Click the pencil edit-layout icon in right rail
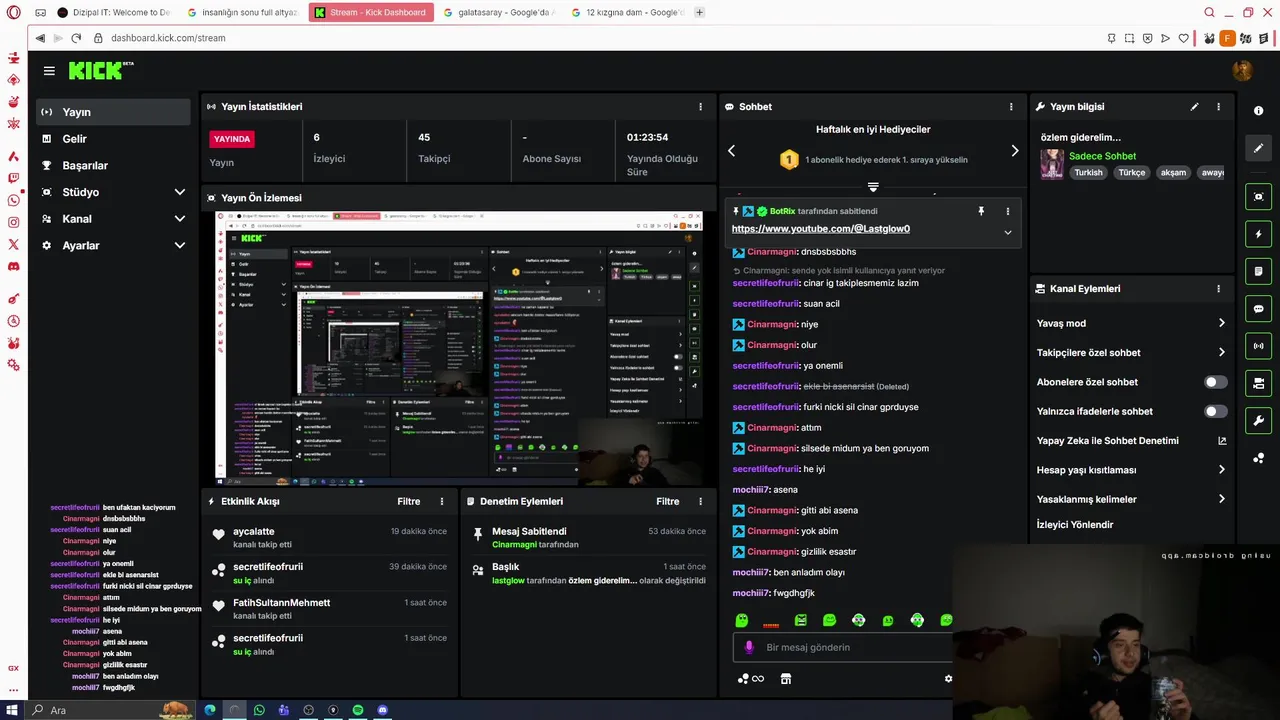Viewport: 1280px width, 720px height. coord(1258,148)
